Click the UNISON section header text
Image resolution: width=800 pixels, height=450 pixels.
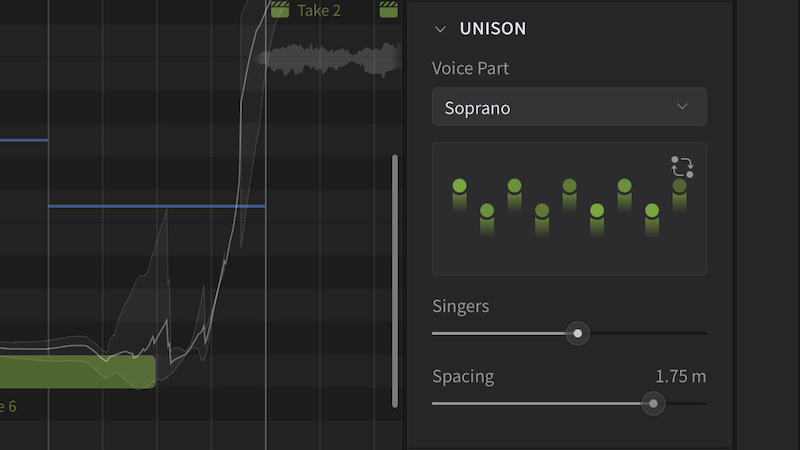[493, 29]
